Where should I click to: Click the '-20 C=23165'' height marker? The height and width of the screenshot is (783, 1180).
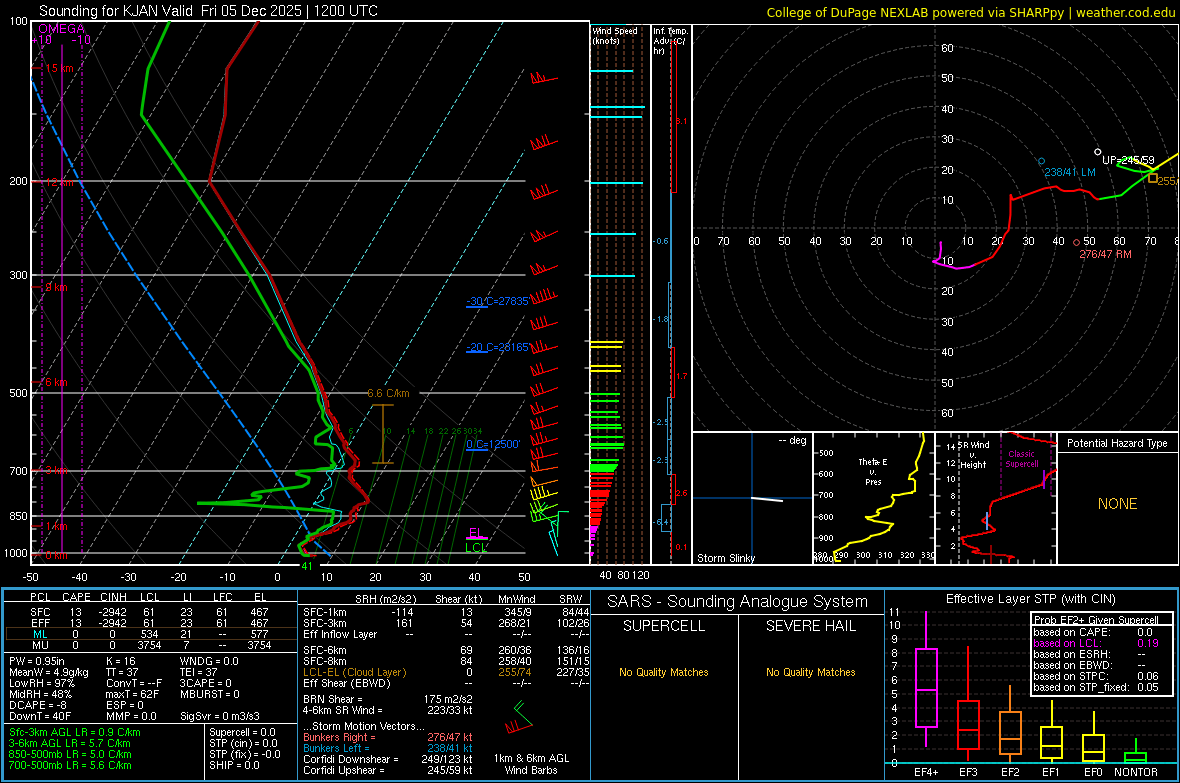point(497,347)
